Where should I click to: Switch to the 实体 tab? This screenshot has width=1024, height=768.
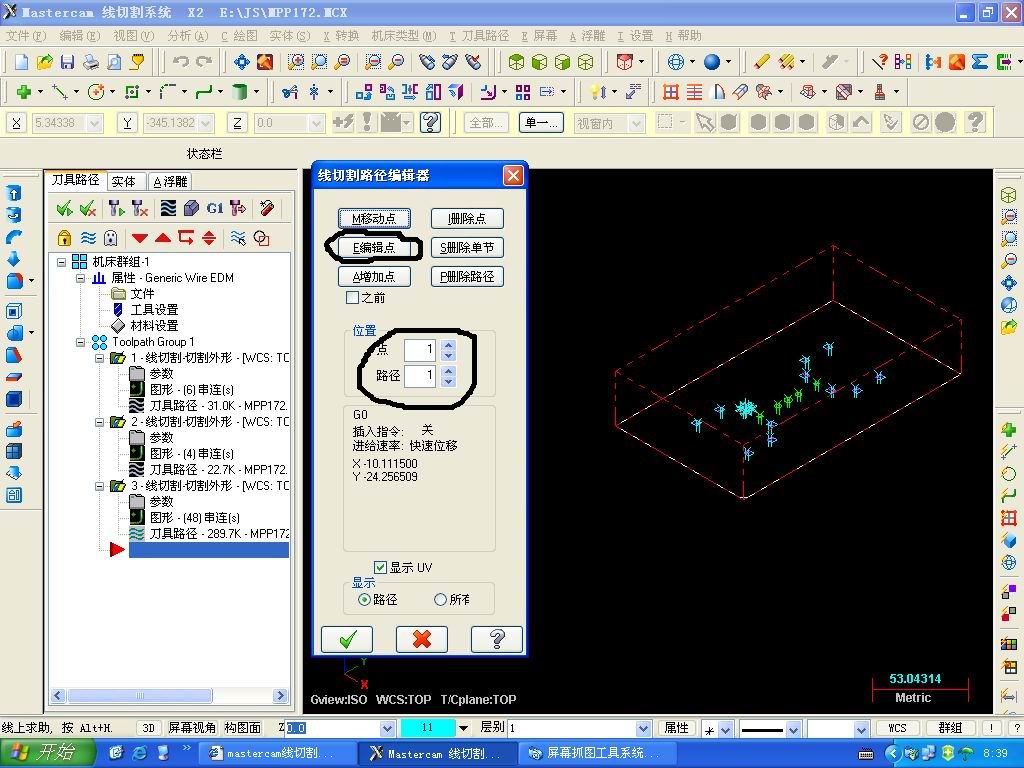pos(123,181)
